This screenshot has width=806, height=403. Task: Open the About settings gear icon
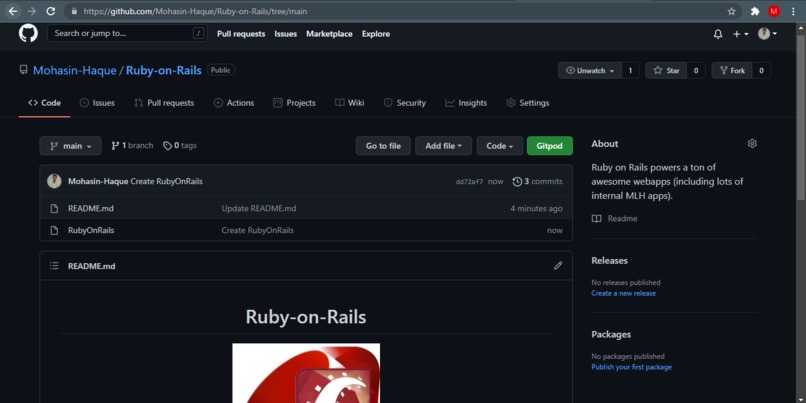pos(752,143)
